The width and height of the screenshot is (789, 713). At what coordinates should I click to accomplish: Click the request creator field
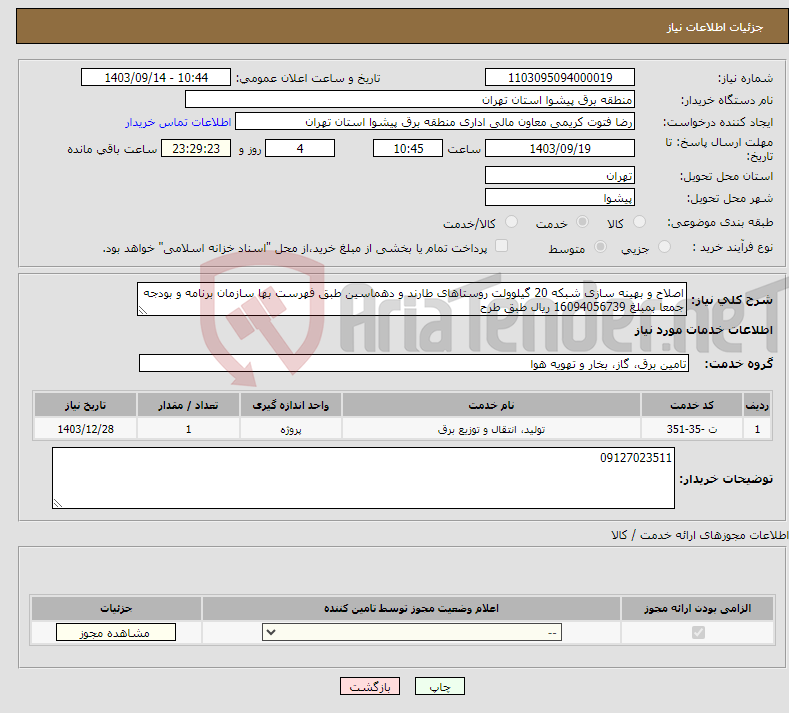tap(435, 121)
